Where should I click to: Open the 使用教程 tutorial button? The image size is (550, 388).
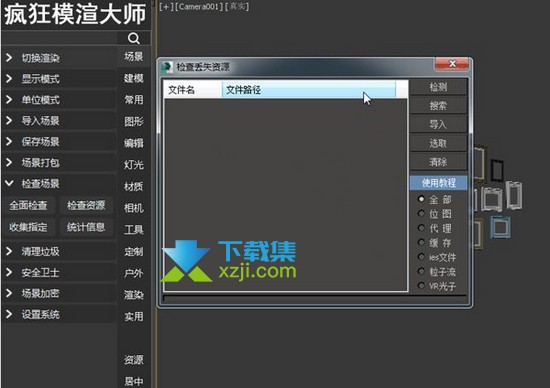click(x=438, y=183)
